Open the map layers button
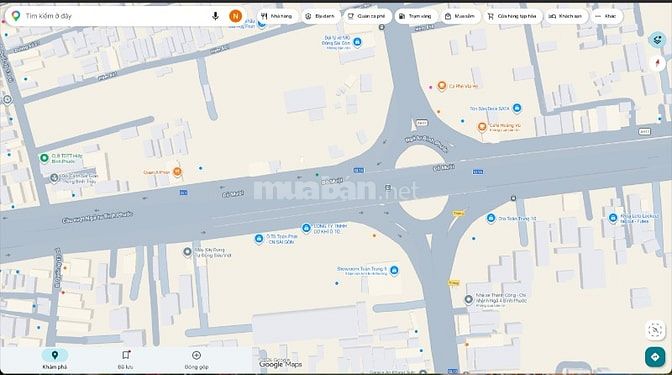Image resolution: width=672 pixels, height=375 pixels. (657, 40)
